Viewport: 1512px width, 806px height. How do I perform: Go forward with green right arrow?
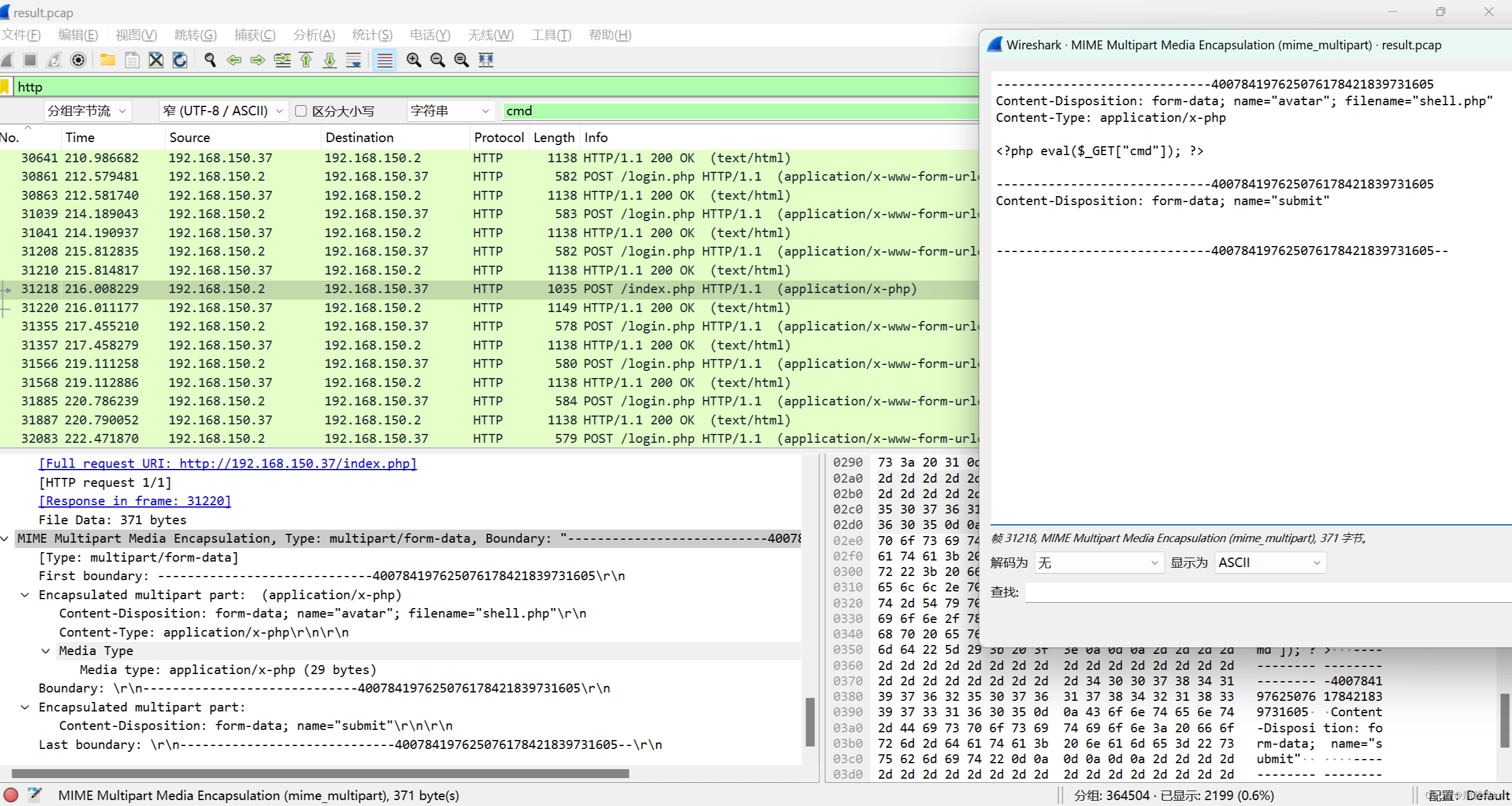point(257,60)
